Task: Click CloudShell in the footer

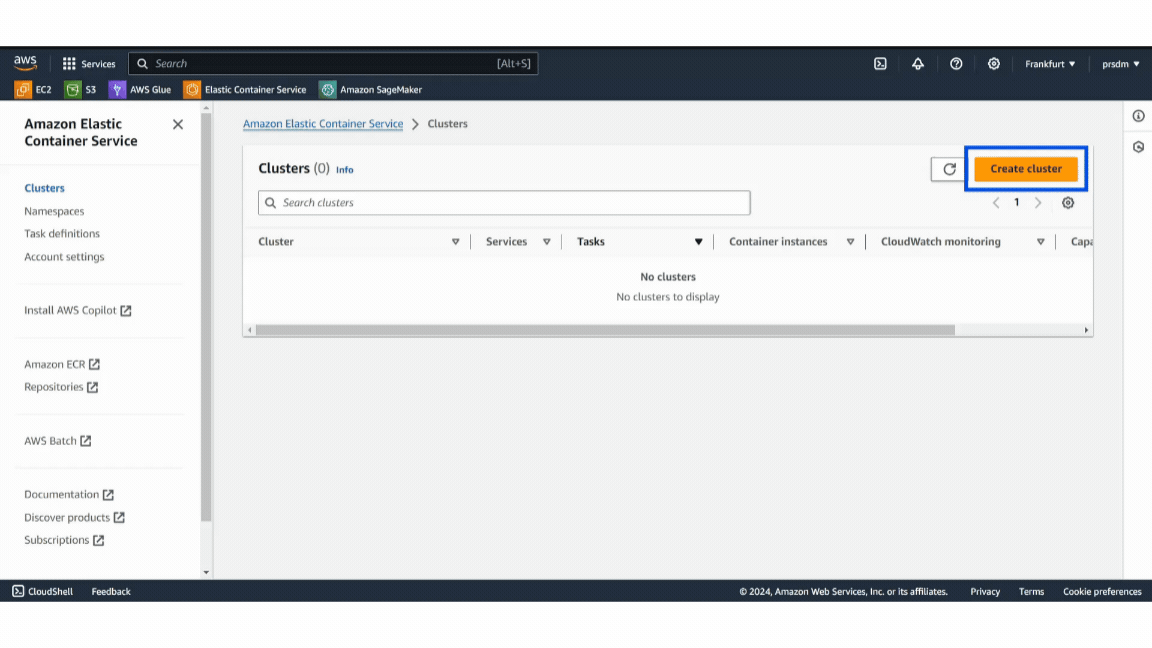Action: coord(42,591)
